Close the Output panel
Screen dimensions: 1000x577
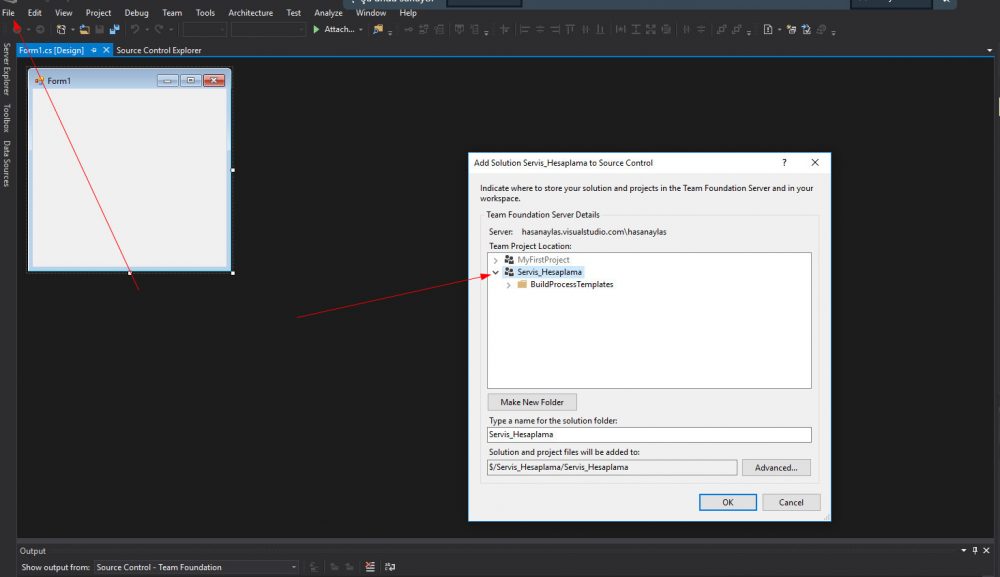(x=987, y=550)
